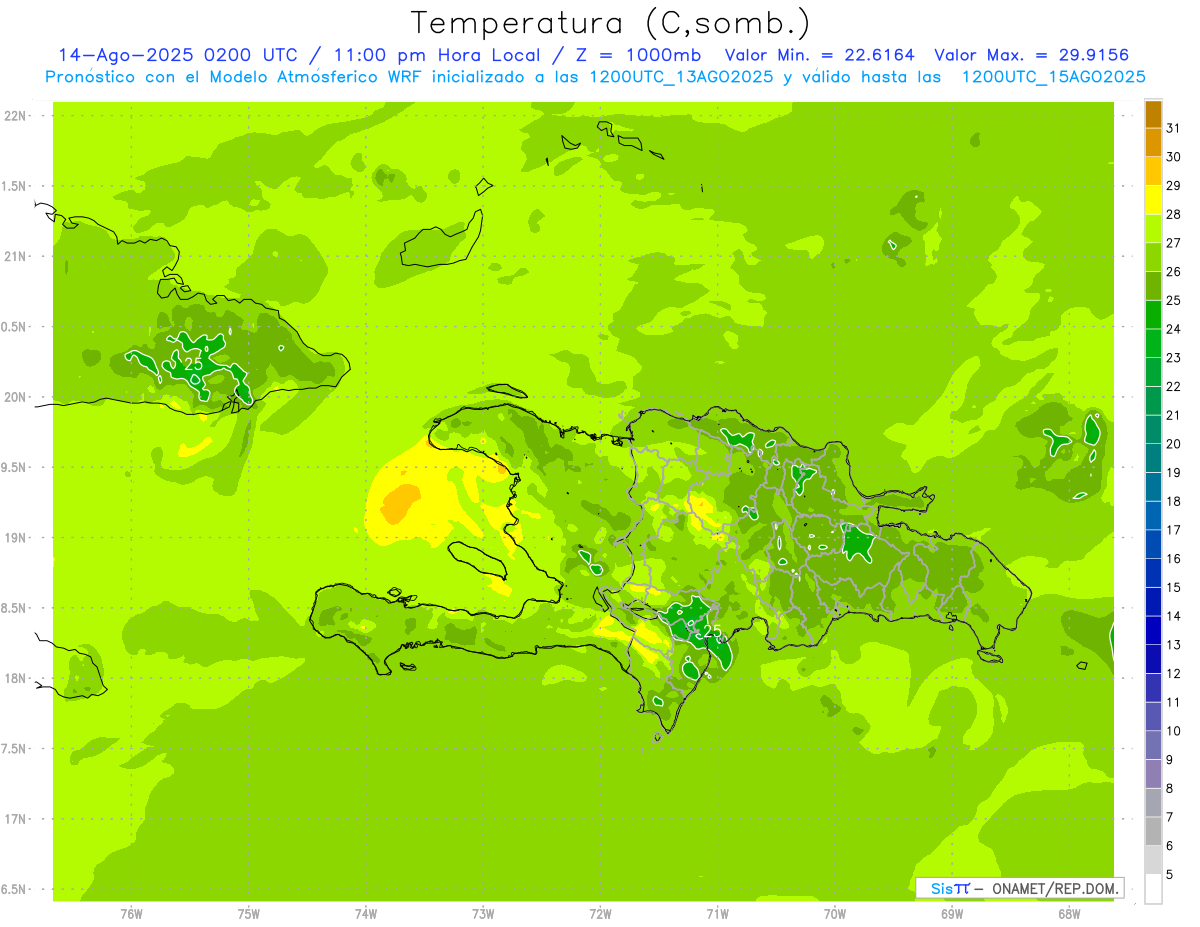Click the color bar value '20'
This screenshot has width=1200, height=927.
tap(1174, 444)
